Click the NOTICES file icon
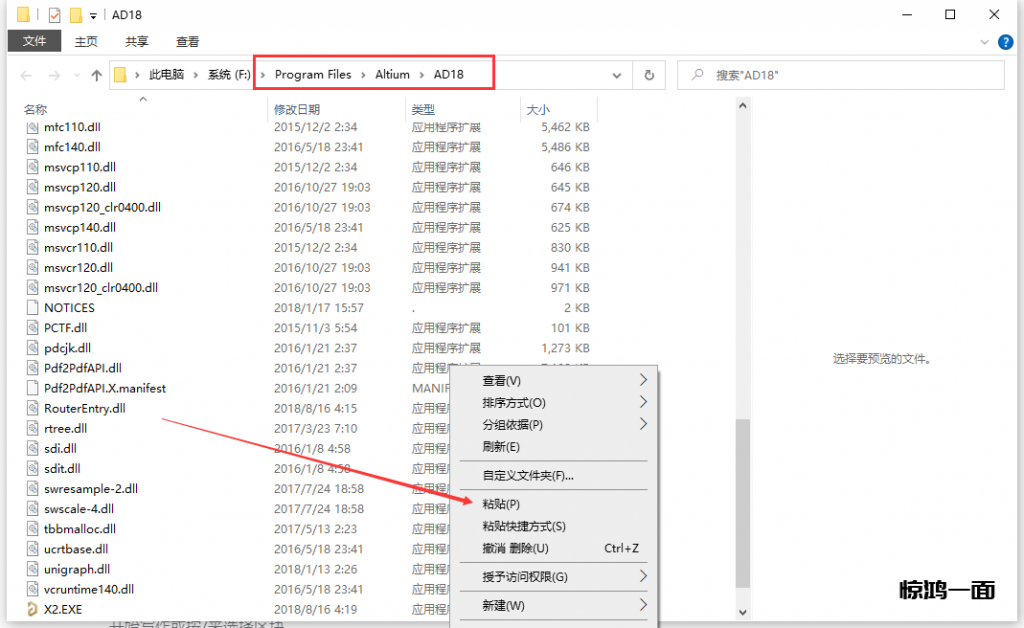Image resolution: width=1024 pixels, height=628 pixels. [32, 308]
